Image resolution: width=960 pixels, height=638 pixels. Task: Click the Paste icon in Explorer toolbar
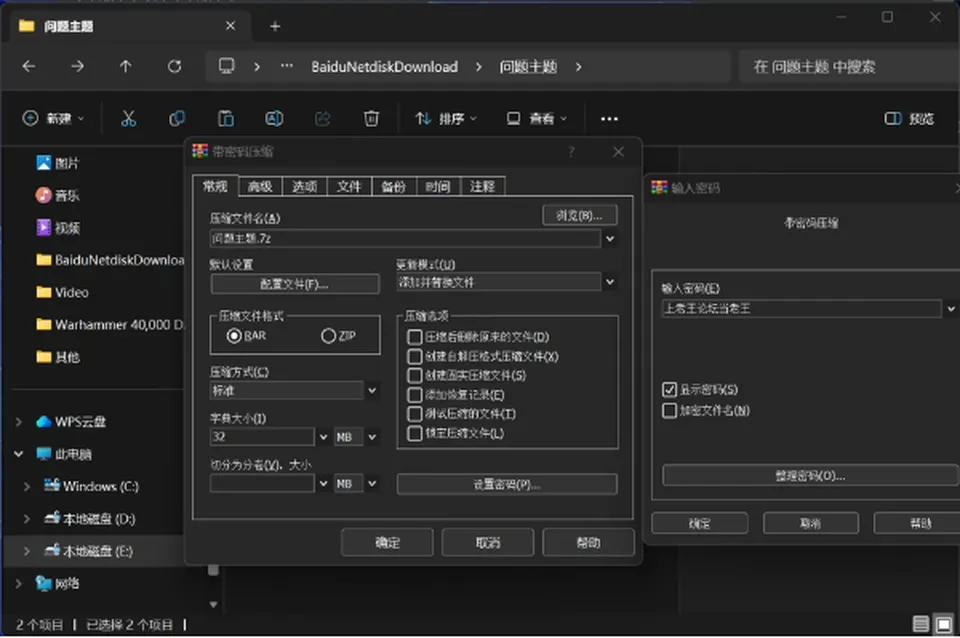point(226,118)
